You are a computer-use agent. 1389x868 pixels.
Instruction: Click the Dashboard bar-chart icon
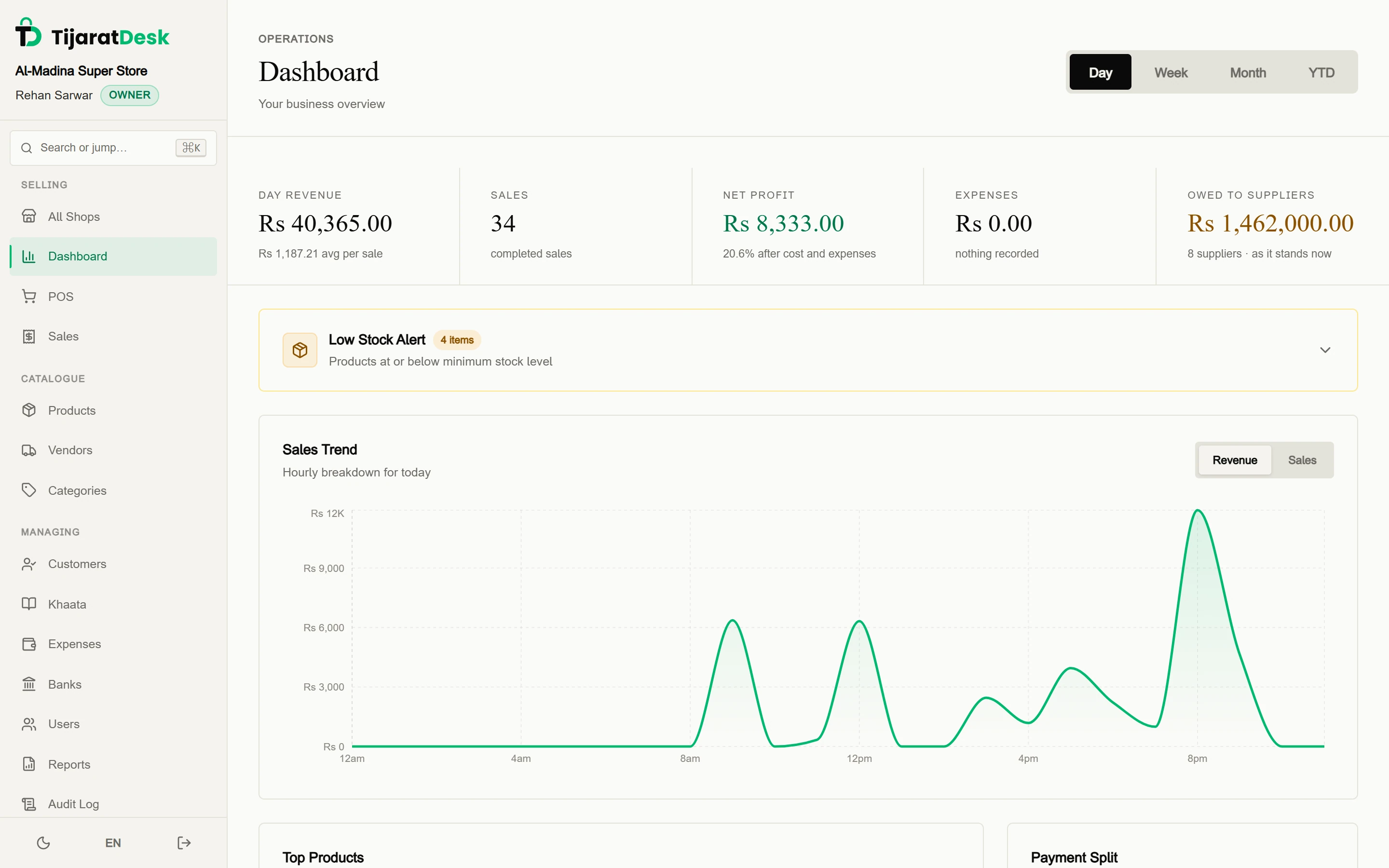point(29,256)
